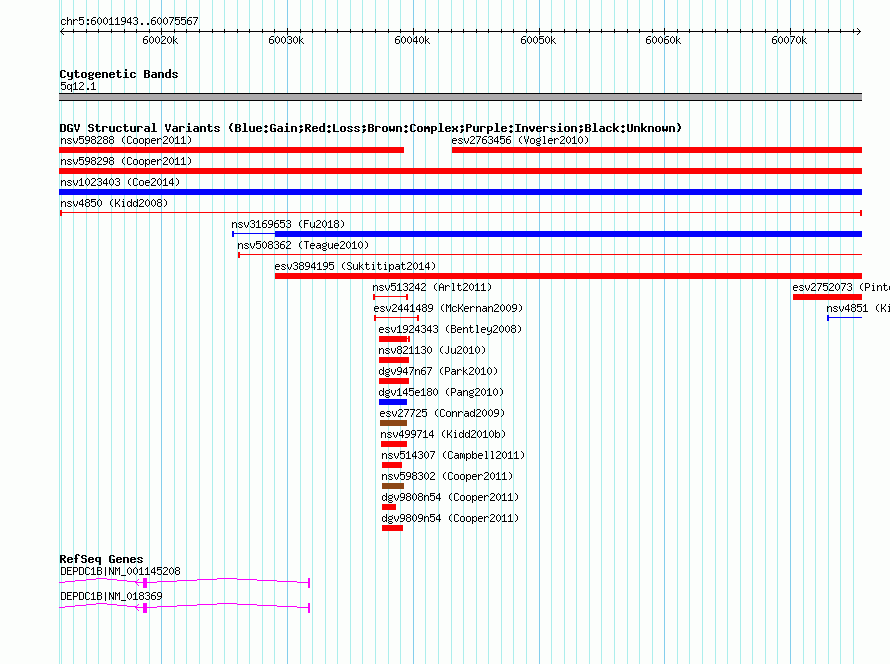Click the blue nsv1023403 gain bar
Viewport: 890px width, 664px height.
tap(460, 192)
